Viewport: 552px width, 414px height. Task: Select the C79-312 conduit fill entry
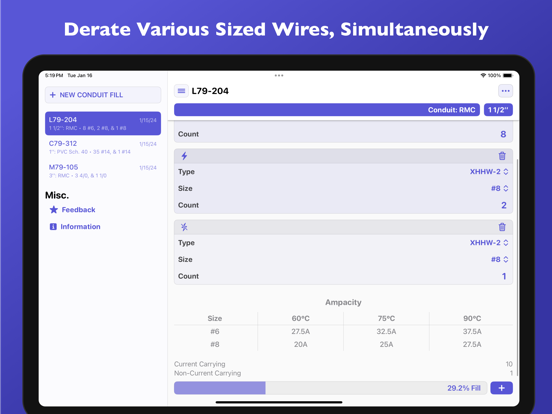coord(103,147)
